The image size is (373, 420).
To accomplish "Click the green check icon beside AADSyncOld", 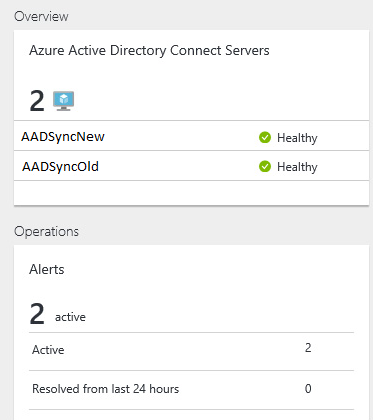I will [x=265, y=166].
